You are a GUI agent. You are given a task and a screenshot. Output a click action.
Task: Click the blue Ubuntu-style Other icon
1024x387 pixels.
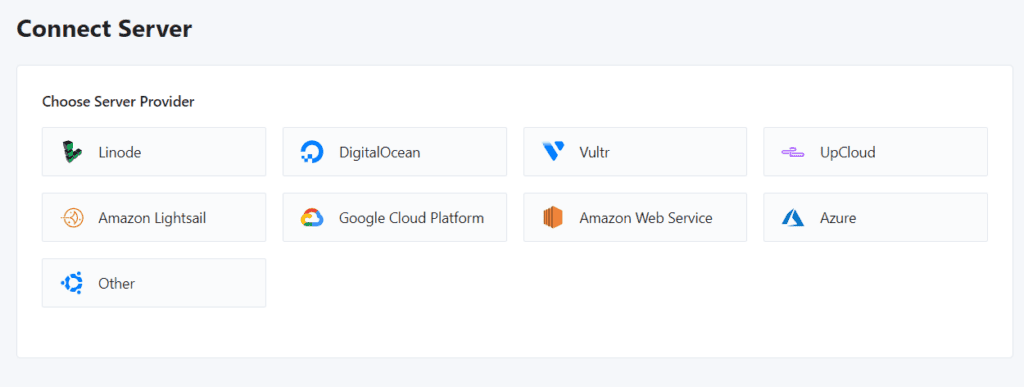pyautogui.click(x=72, y=283)
